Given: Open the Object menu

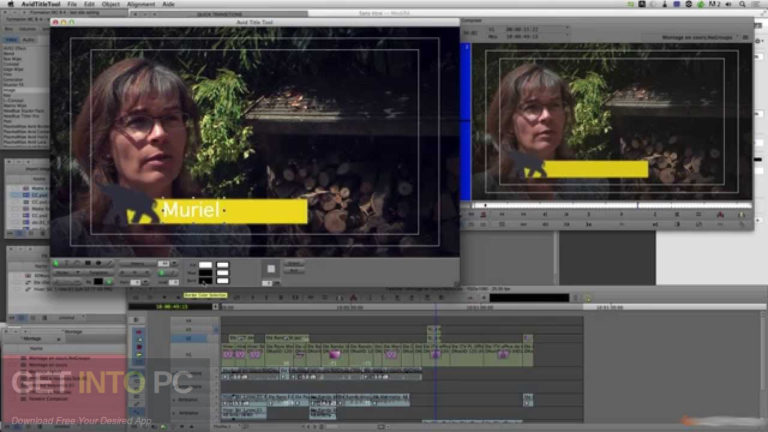Looking at the screenshot, I should pos(110,4).
